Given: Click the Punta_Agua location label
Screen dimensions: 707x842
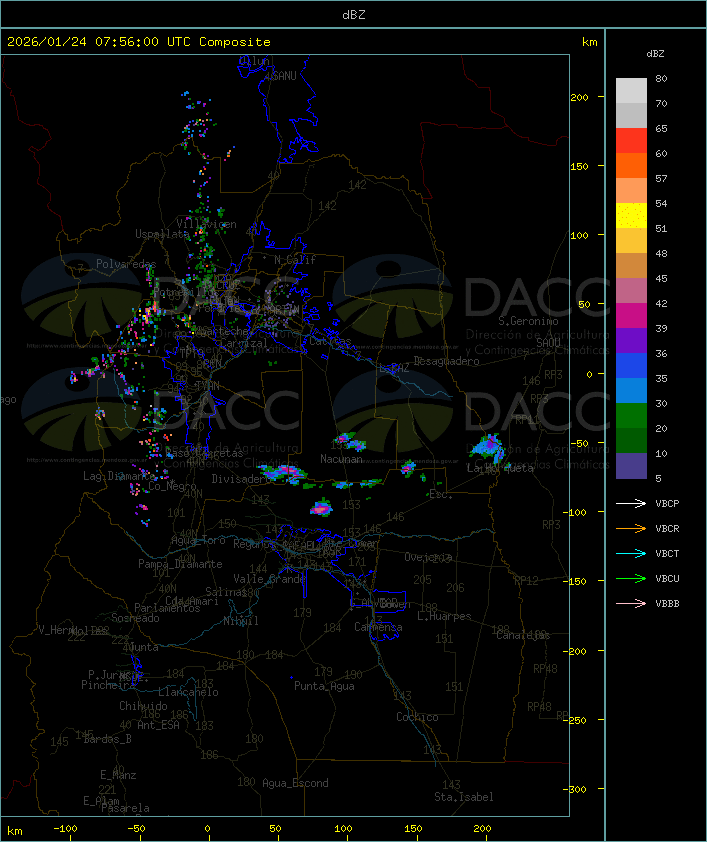Looking at the screenshot, I should 324,686.
